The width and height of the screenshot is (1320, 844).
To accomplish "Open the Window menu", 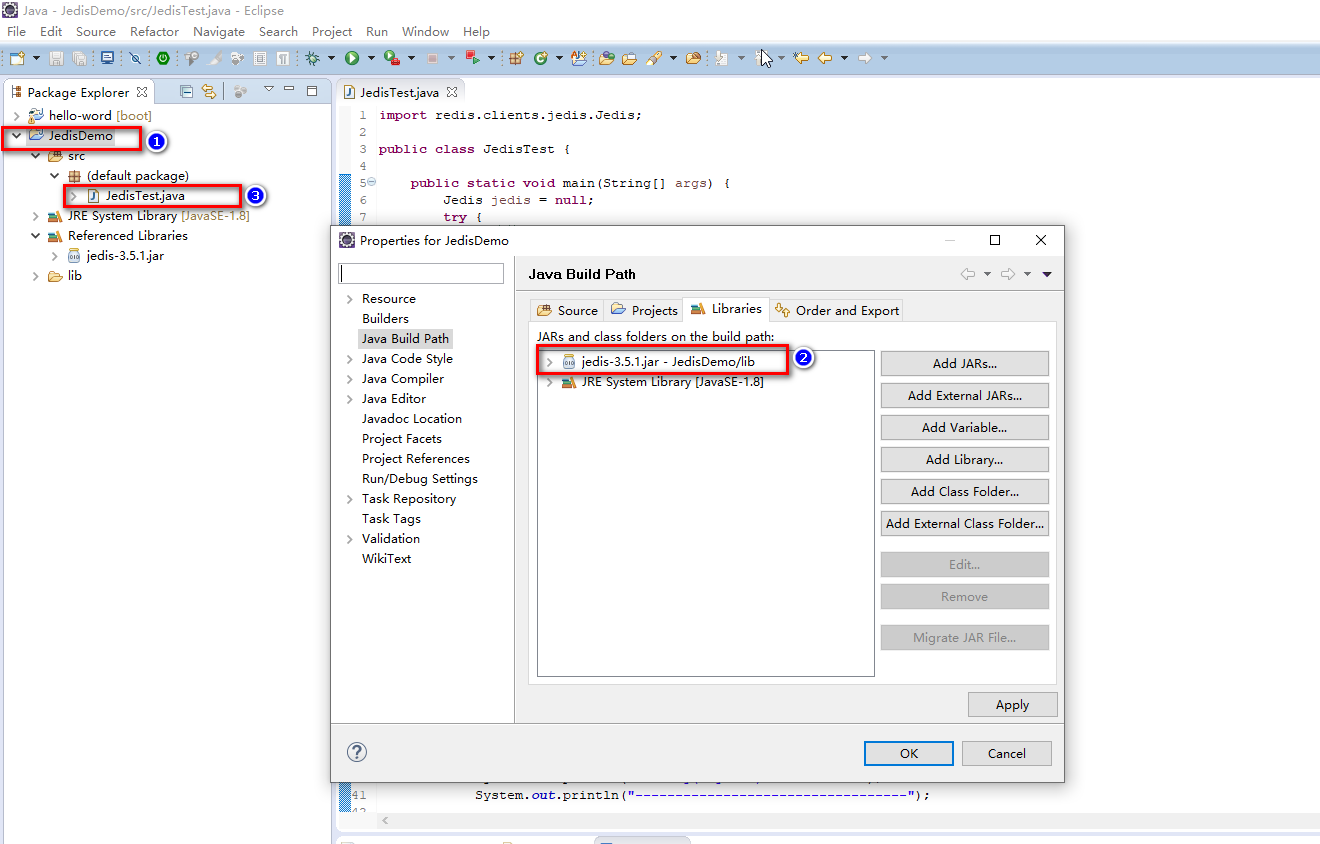I will tap(425, 31).
